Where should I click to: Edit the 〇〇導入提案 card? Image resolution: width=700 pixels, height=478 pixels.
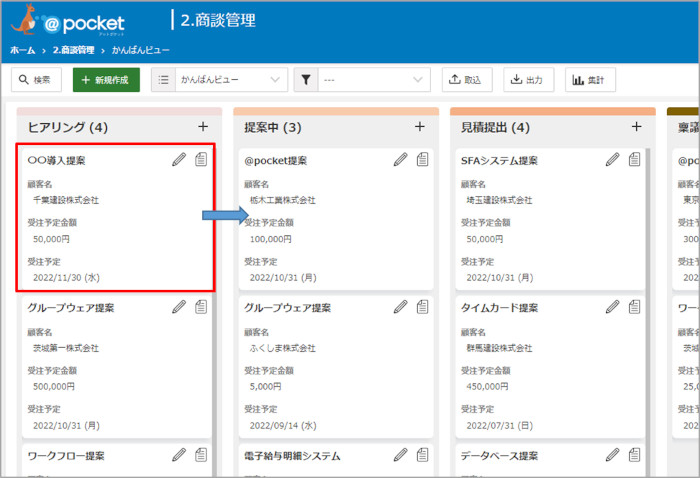(x=179, y=159)
